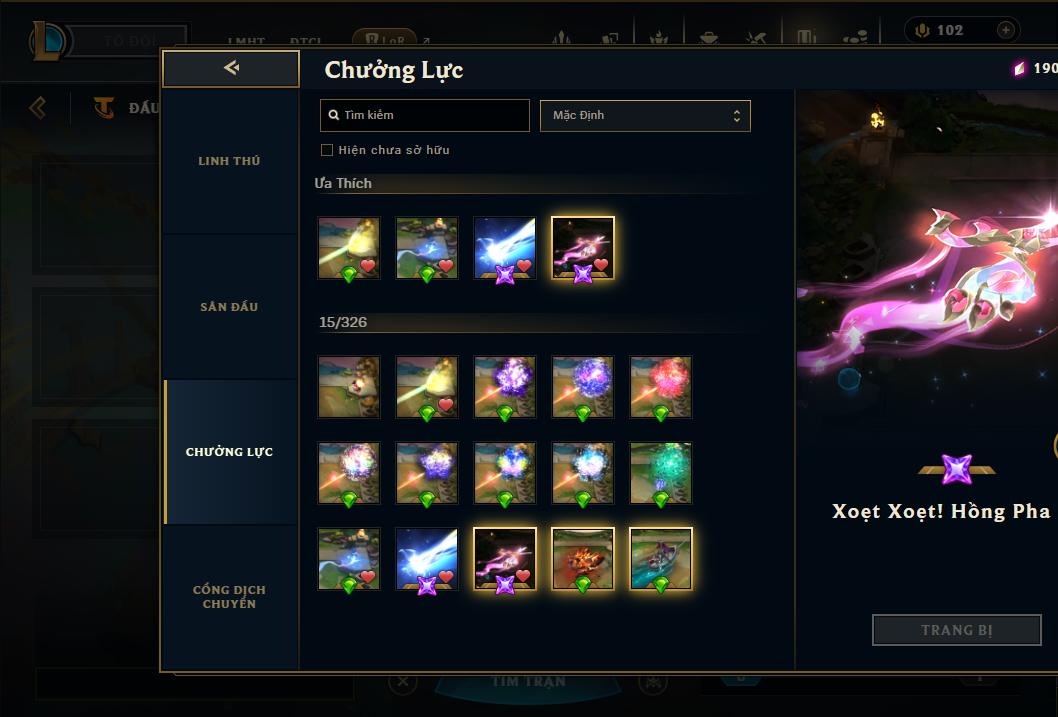Open the Mặc Định sort dropdown

click(645, 115)
